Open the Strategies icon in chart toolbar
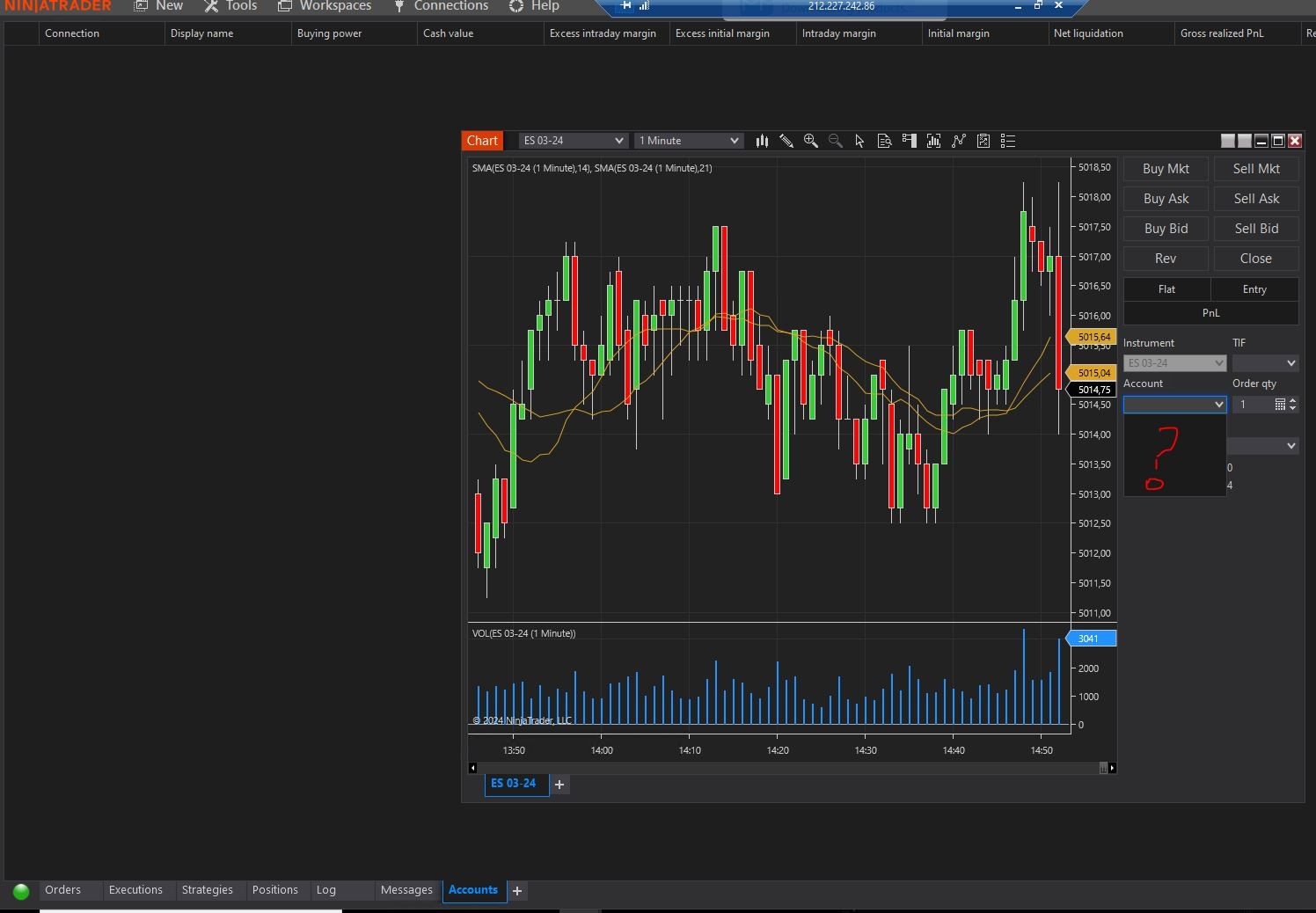This screenshot has width=1316, height=913. 983,141
